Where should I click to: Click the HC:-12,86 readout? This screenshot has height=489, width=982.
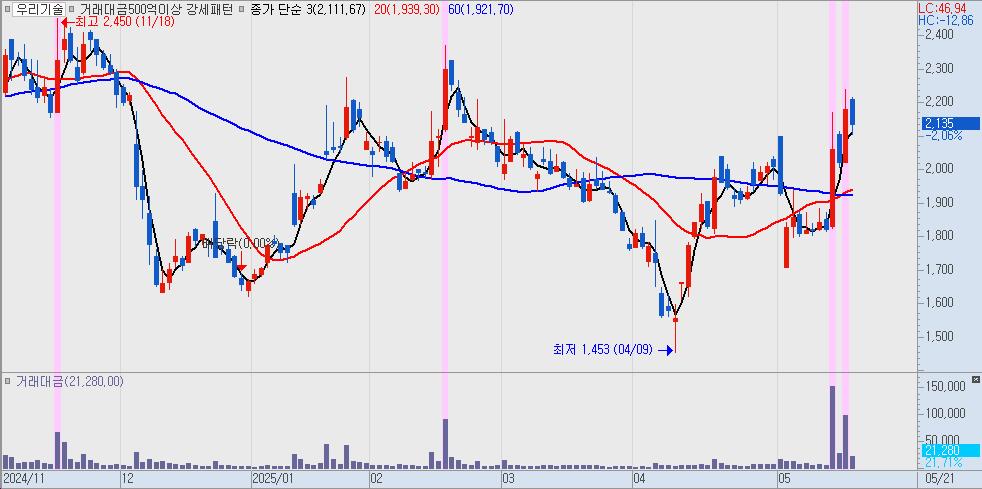click(948, 20)
